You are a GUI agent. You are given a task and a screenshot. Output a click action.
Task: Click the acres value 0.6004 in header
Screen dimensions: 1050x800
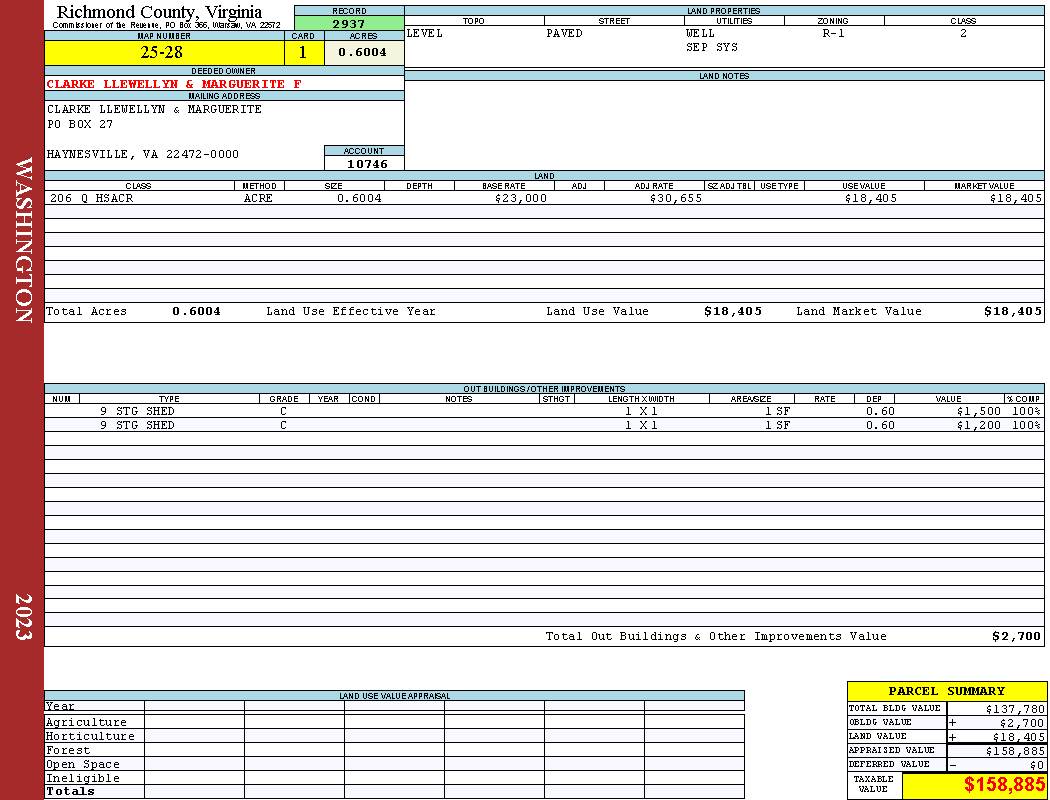click(x=363, y=52)
